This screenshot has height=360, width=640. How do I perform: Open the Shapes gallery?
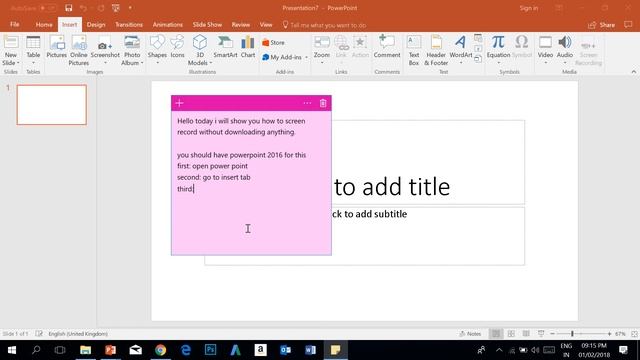pyautogui.click(x=157, y=50)
